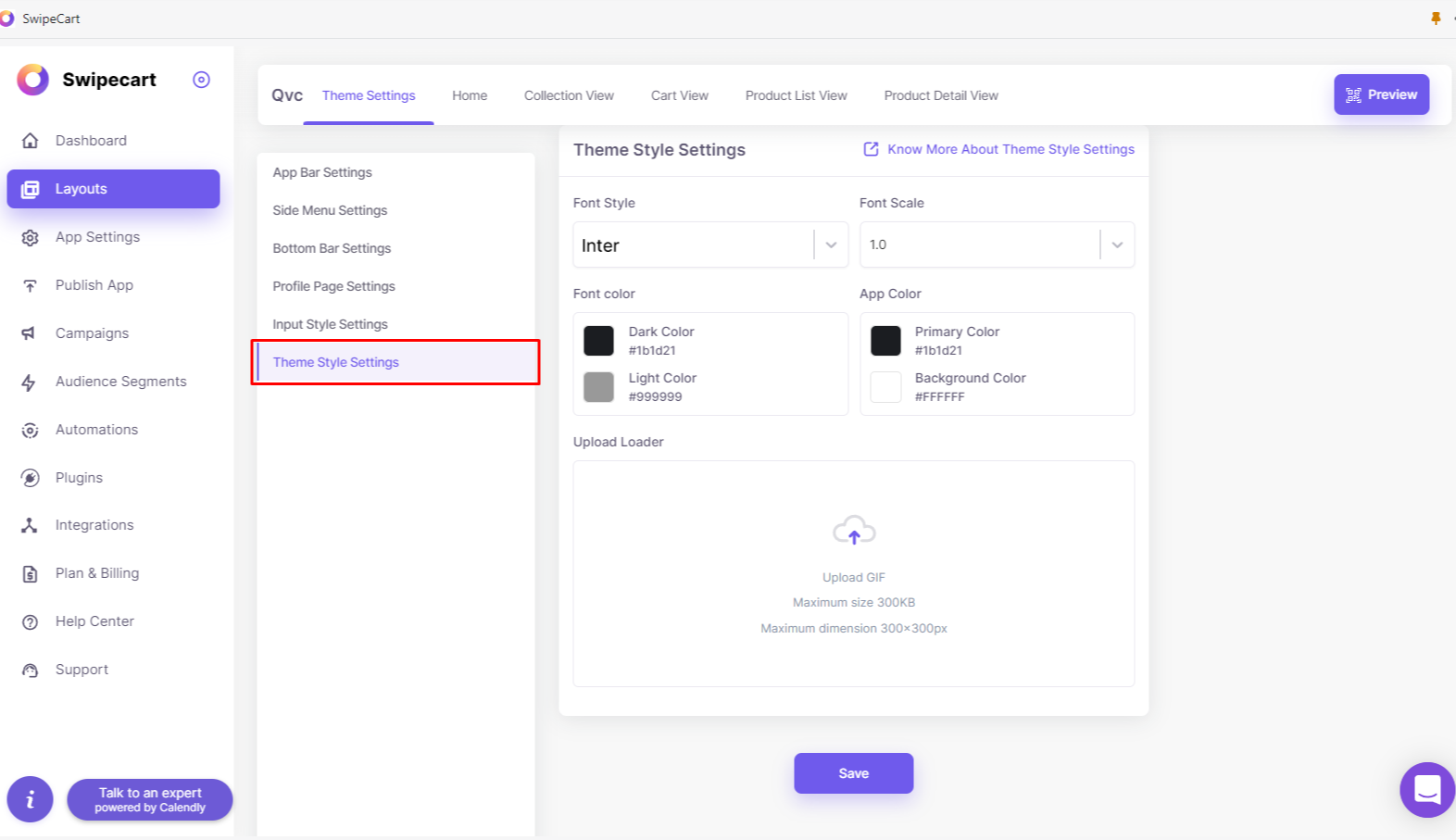1456x840 pixels.
Task: Click the round info icon button
Action: pyautogui.click(x=31, y=798)
